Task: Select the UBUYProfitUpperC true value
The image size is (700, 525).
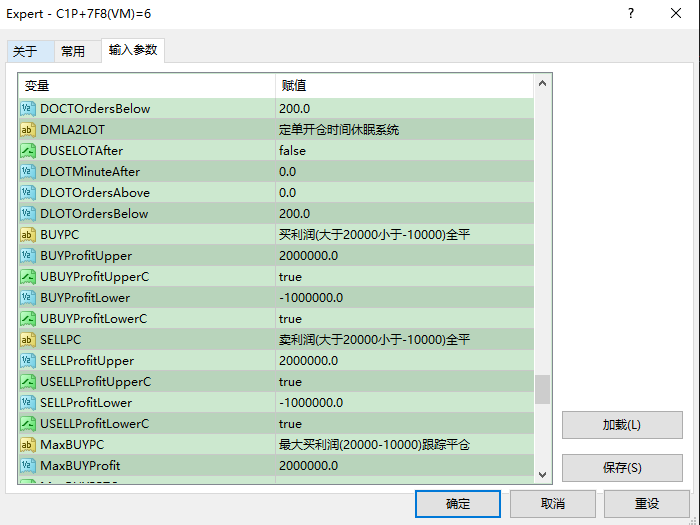Action: coord(290,276)
